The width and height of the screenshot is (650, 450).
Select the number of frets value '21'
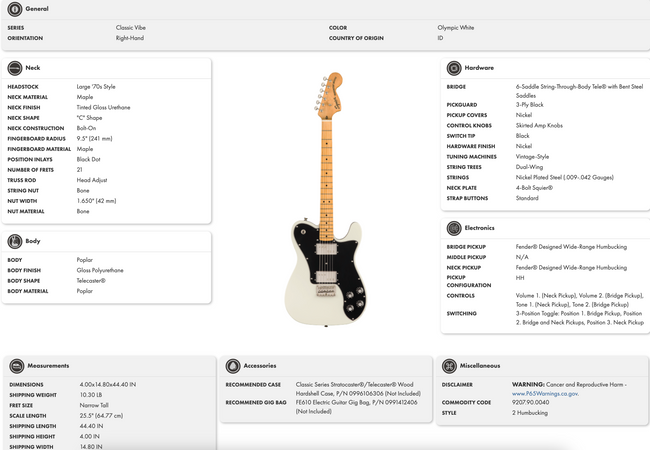tap(80, 170)
